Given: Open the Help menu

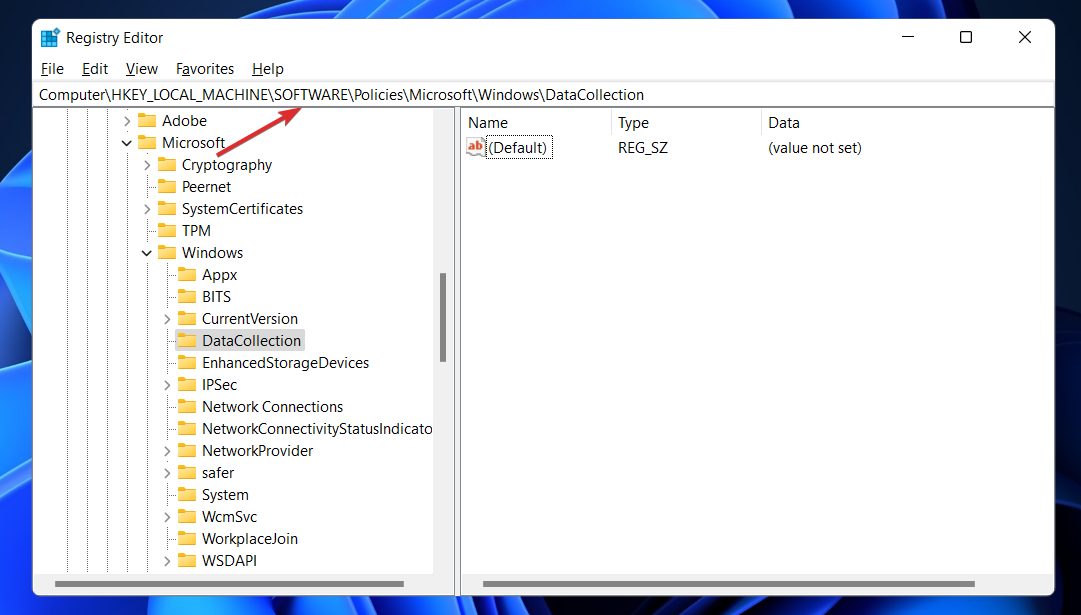Looking at the screenshot, I should (x=267, y=69).
